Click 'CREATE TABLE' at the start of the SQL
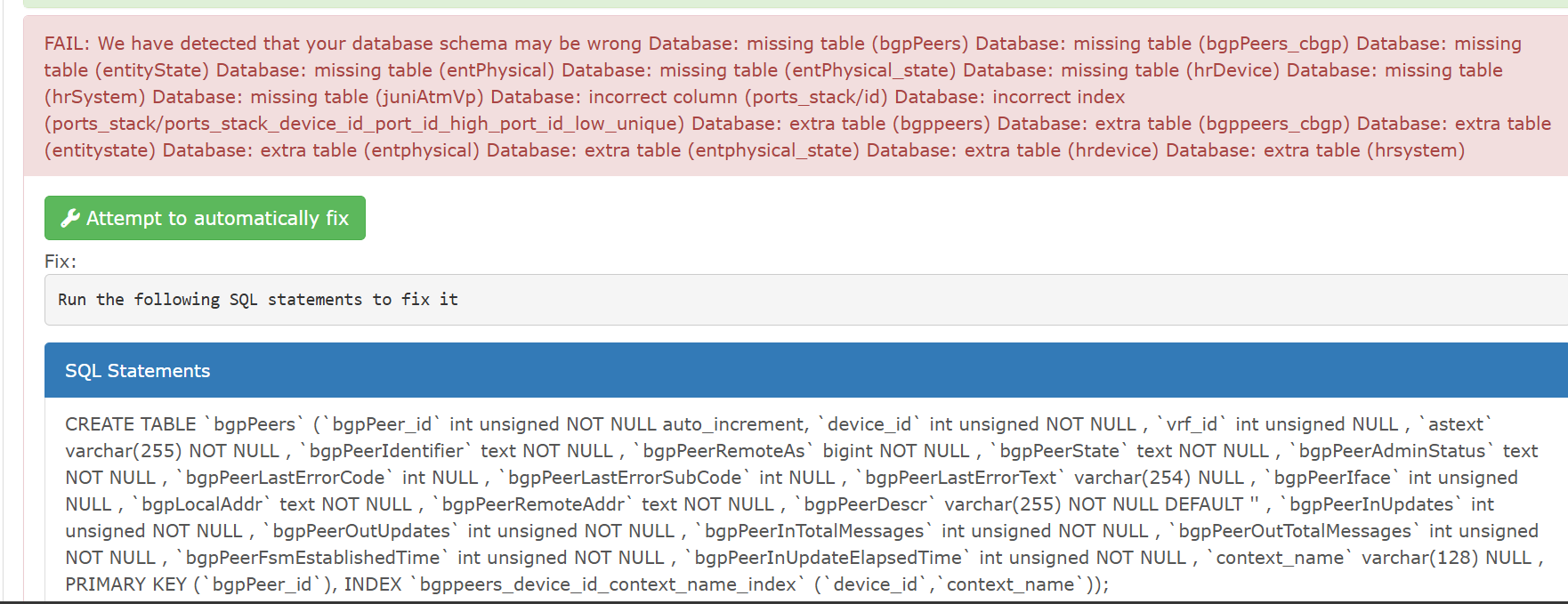The width and height of the screenshot is (1568, 604). pos(130,424)
